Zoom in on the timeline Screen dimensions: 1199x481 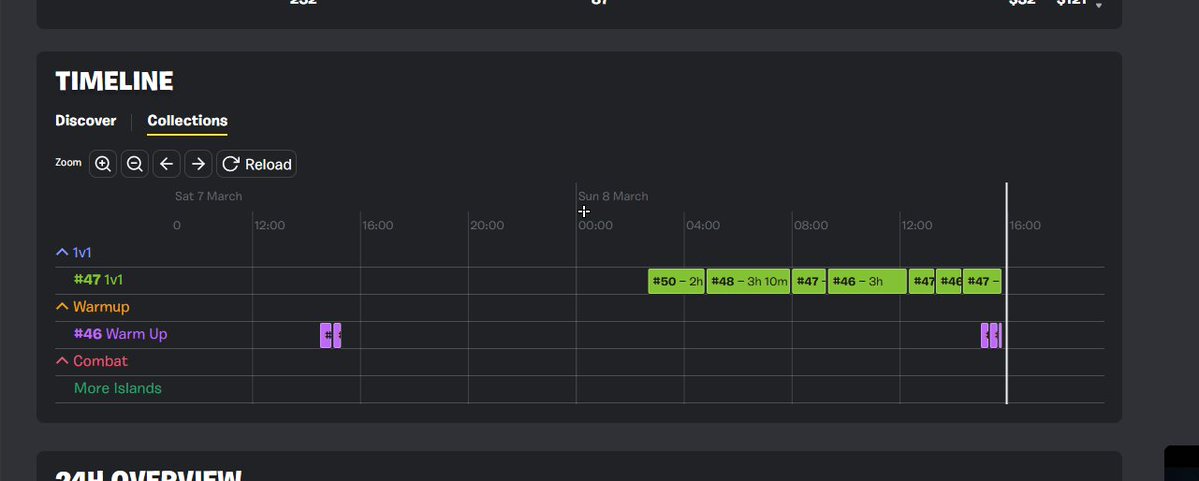(103, 164)
